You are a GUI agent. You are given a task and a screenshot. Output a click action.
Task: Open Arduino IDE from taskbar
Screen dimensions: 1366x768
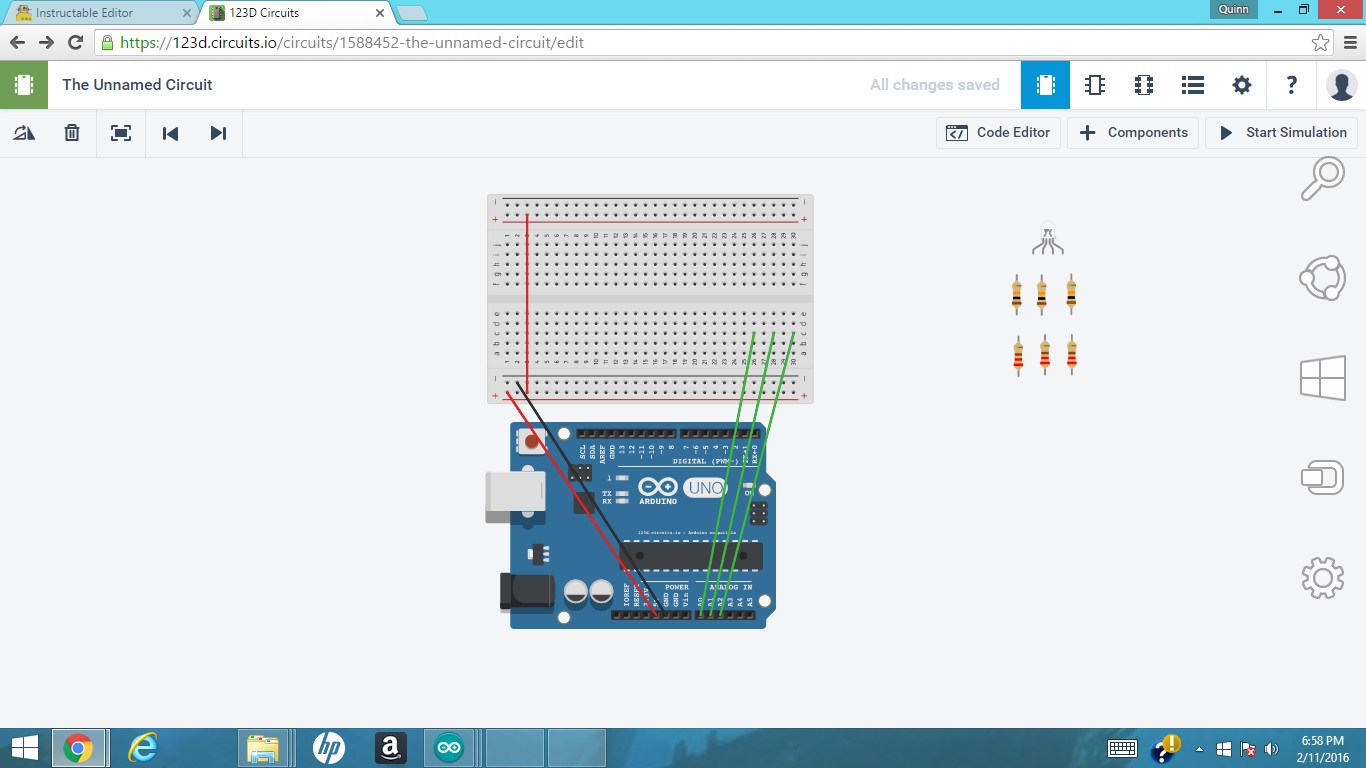pos(449,748)
